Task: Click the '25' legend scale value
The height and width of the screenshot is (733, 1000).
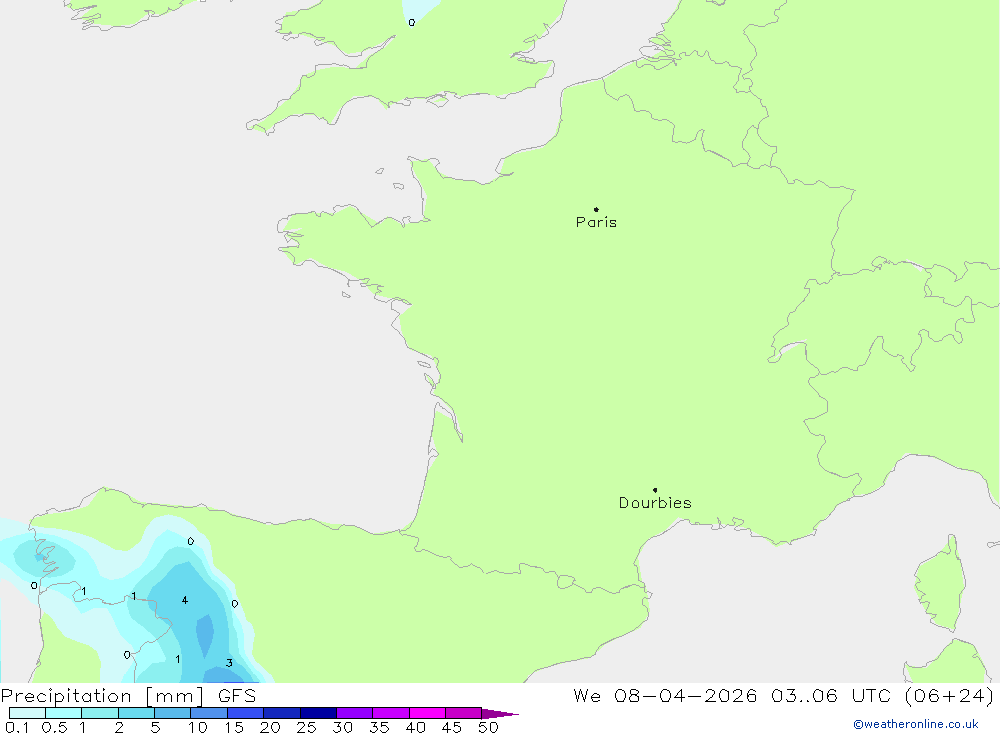Action: [x=306, y=727]
